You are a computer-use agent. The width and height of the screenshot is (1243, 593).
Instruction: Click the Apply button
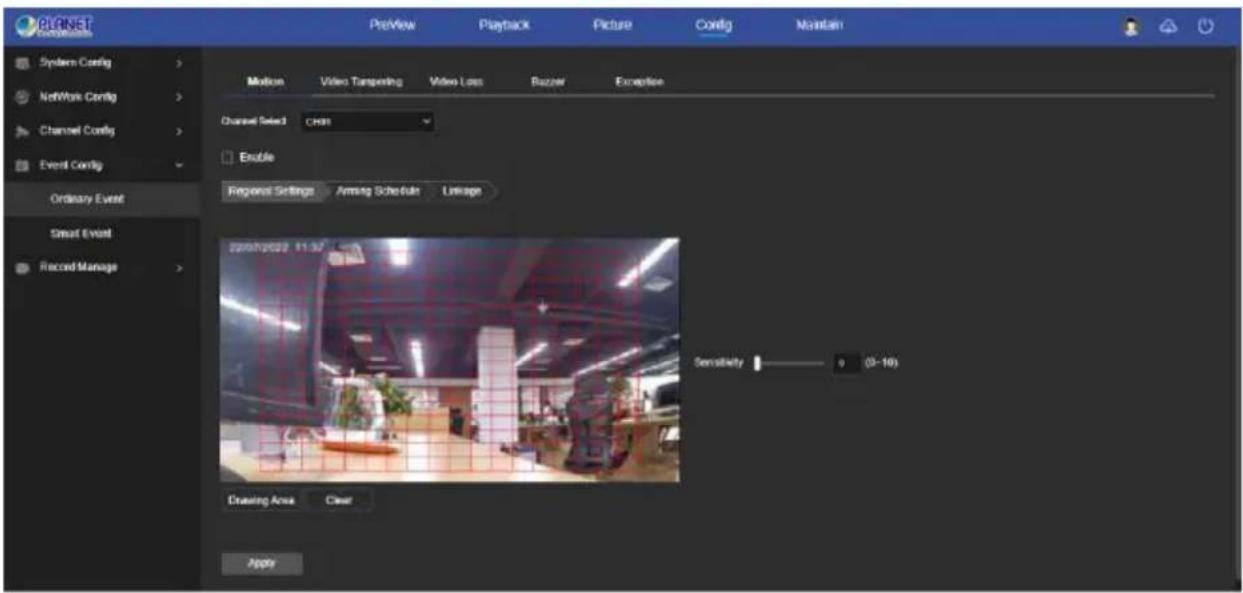[x=261, y=563]
